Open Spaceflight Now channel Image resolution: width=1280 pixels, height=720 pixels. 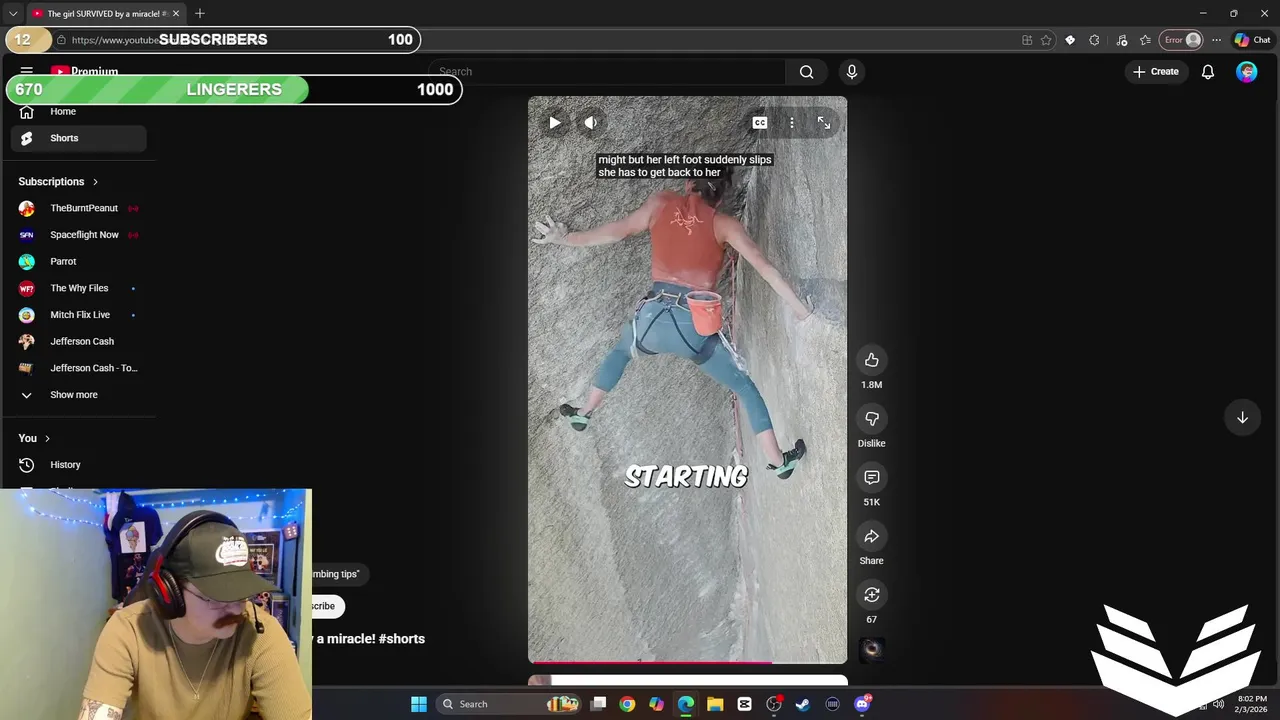[x=79, y=235]
